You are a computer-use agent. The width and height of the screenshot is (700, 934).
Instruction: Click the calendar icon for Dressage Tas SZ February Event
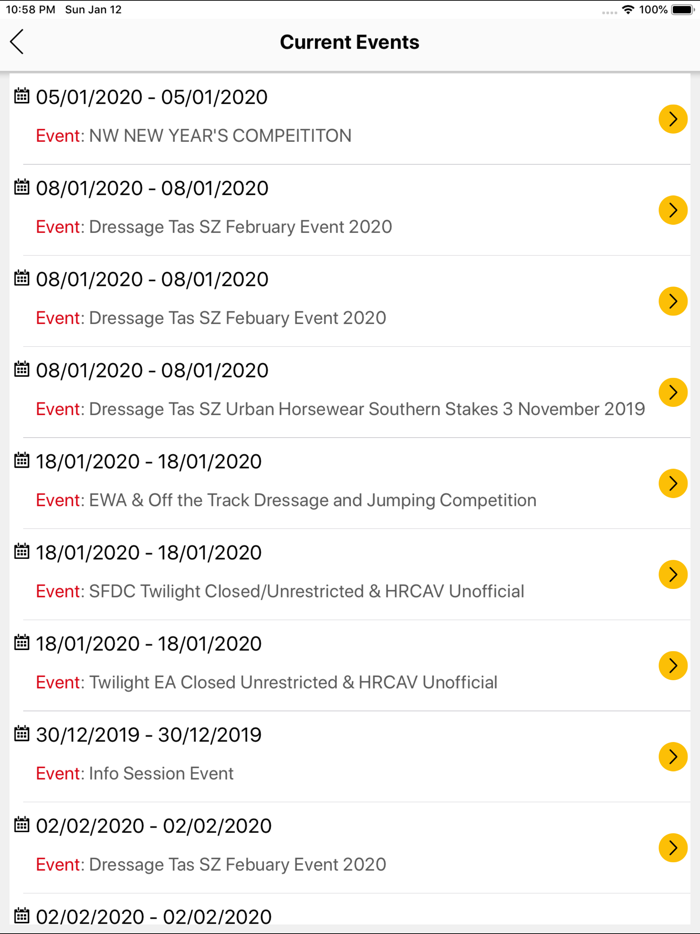click(20, 188)
